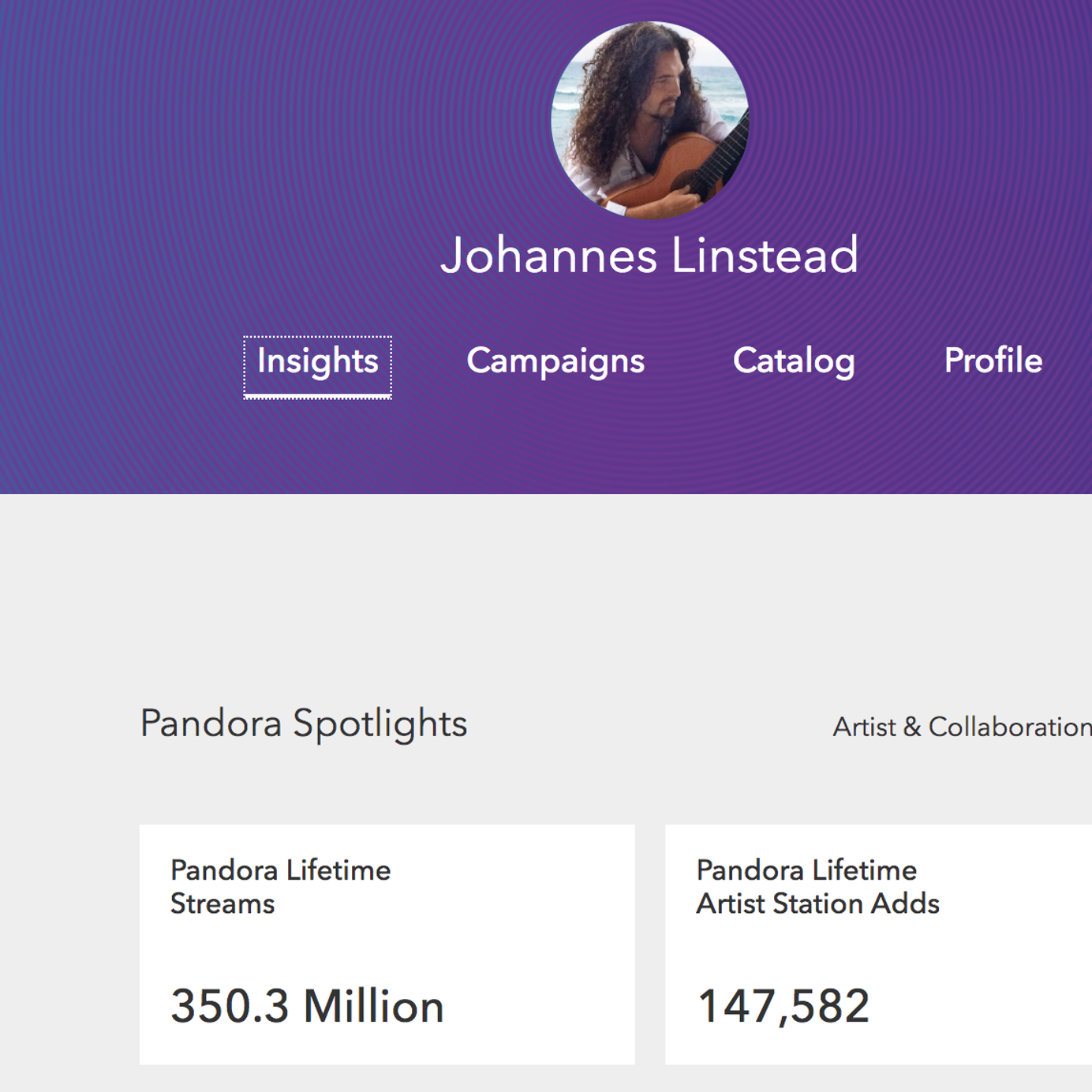Click the Artist Station Adds text line
The height and width of the screenshot is (1092, 1092).
817,904
